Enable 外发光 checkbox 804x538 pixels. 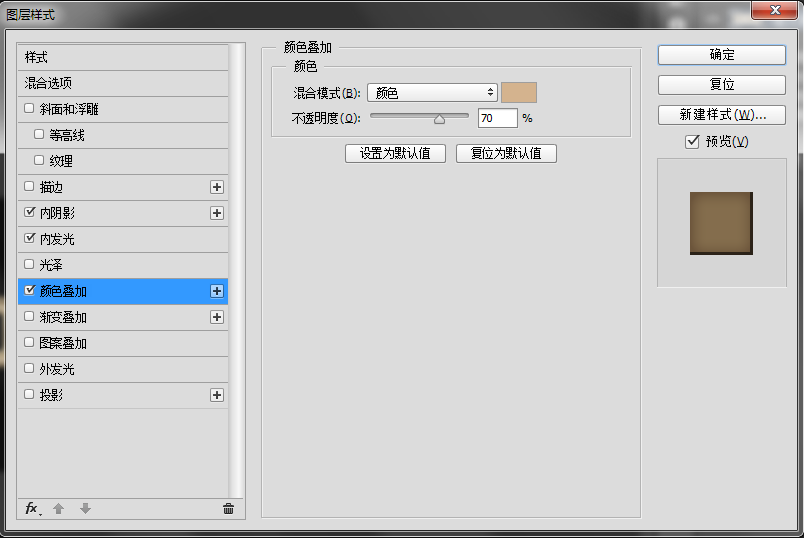click(29, 368)
